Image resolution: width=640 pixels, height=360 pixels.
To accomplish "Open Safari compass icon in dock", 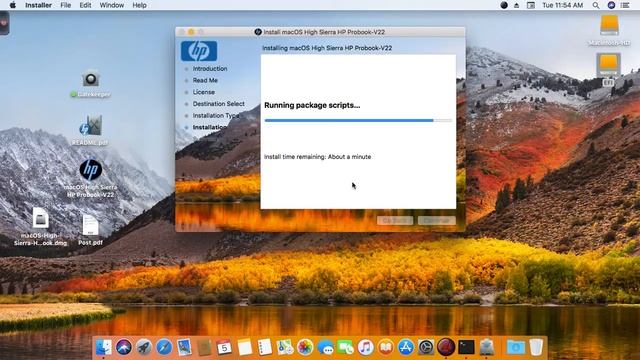I will tap(164, 347).
